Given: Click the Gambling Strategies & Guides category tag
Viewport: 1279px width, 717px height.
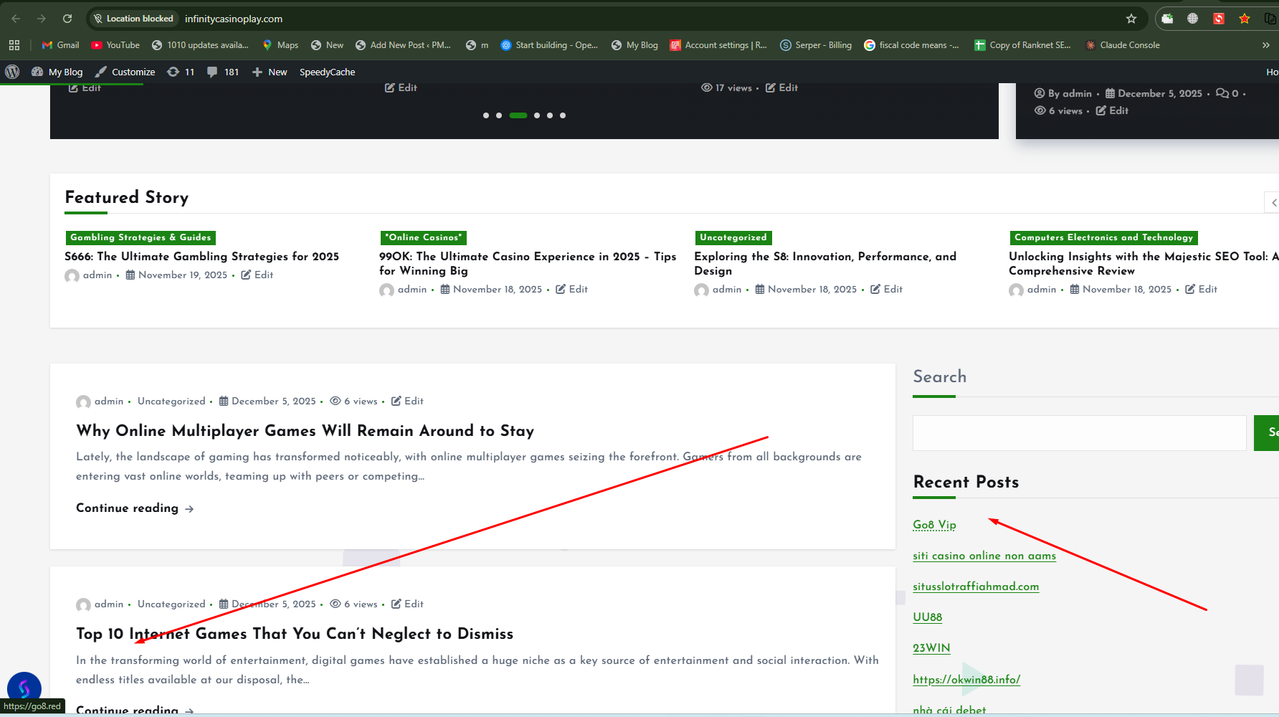Looking at the screenshot, I should point(140,237).
